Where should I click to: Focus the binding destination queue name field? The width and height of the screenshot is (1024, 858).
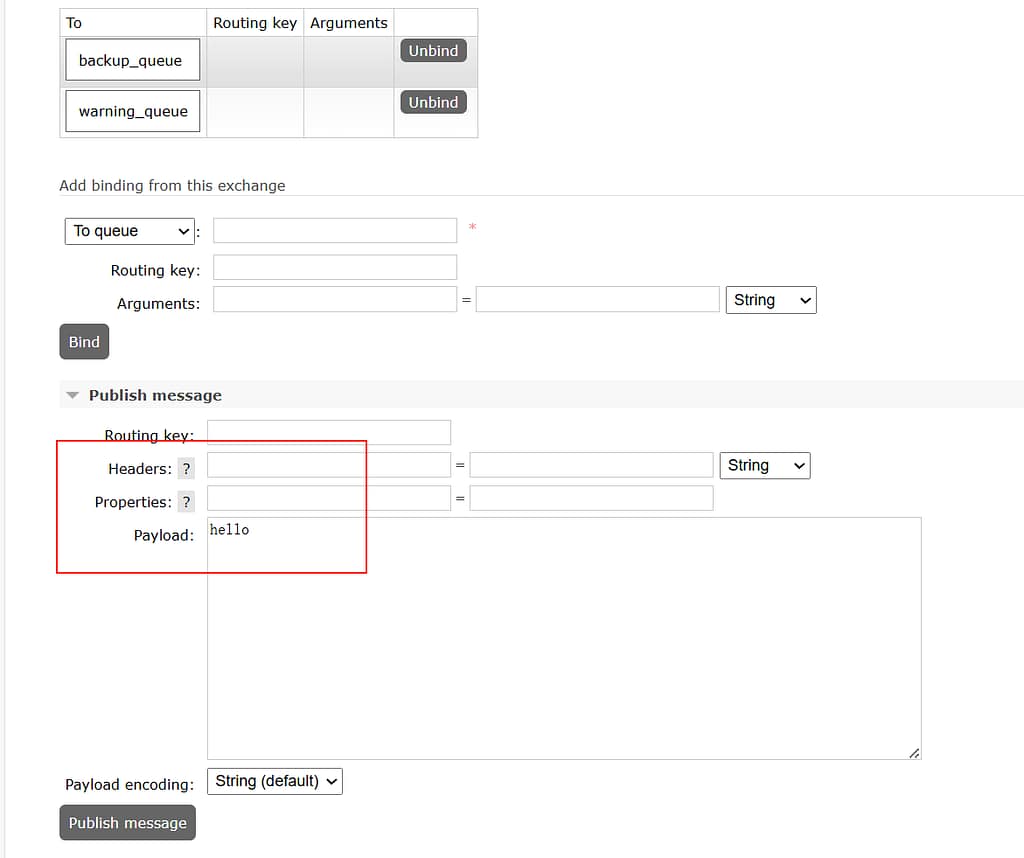point(334,231)
